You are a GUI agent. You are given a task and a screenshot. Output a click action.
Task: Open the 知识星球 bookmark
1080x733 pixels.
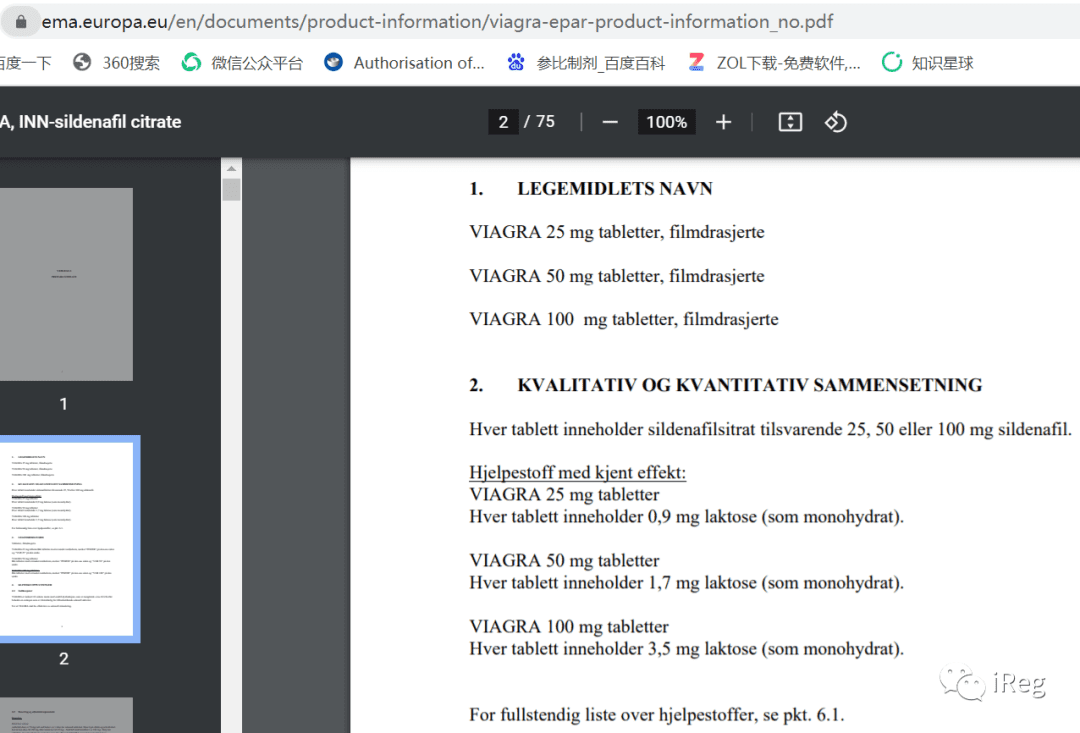pyautogui.click(x=928, y=63)
